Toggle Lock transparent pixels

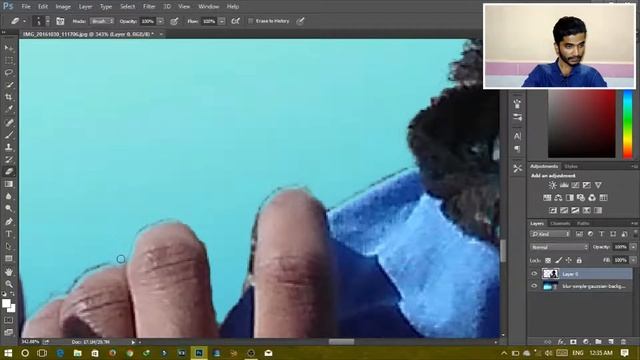tap(548, 260)
